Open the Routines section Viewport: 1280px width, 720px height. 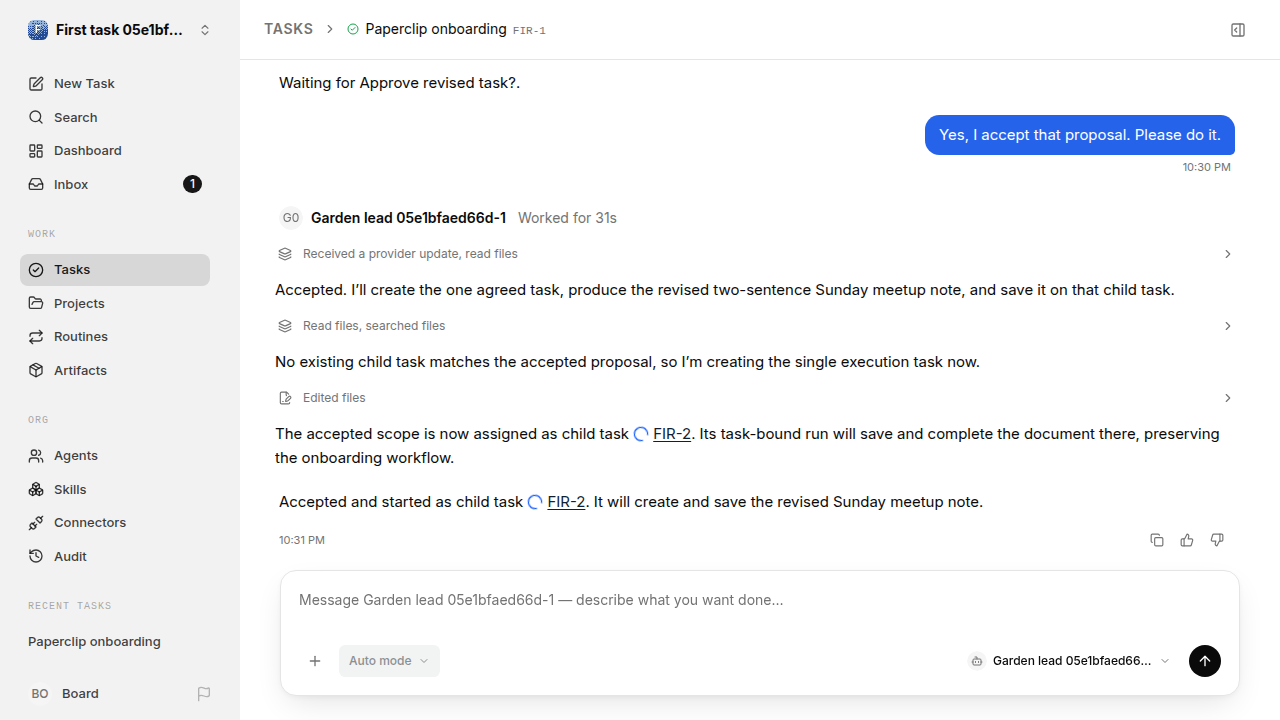pos(115,337)
